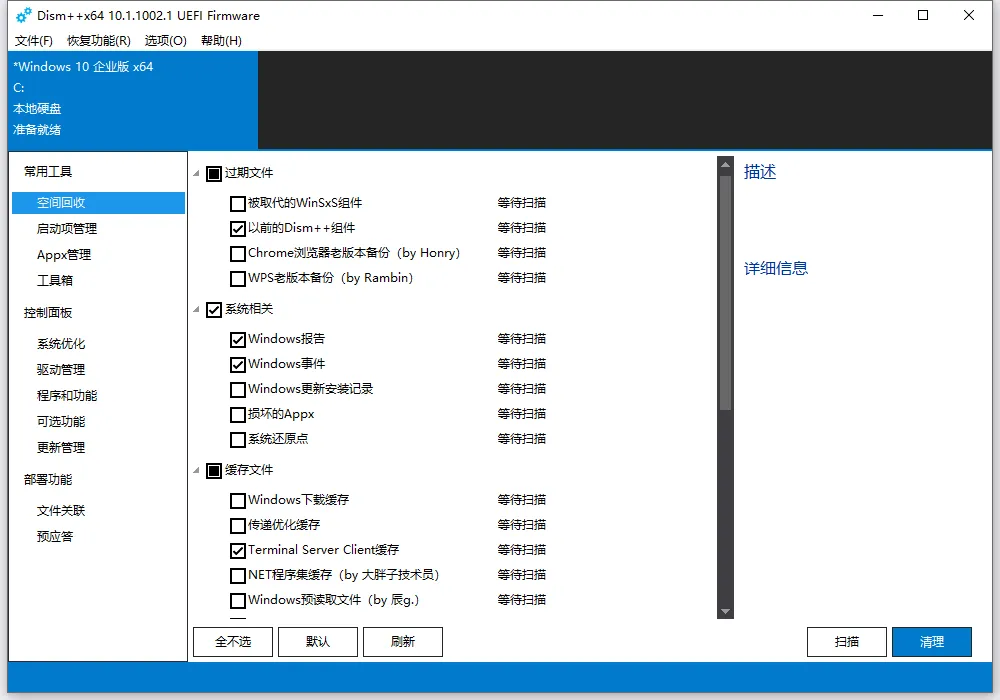Click the cleanup list scrollbar thumb

click(x=725, y=293)
